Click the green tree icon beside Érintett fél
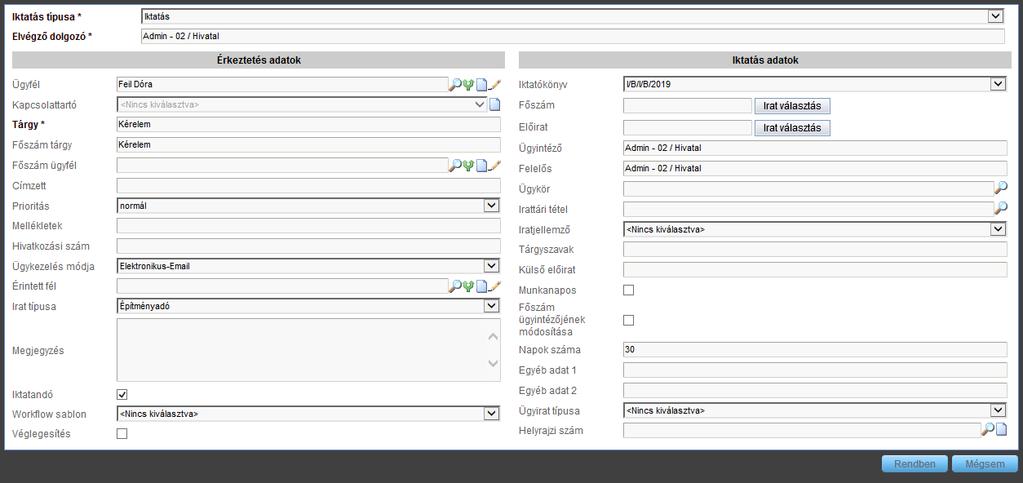The height and width of the screenshot is (483, 1023). (468, 286)
